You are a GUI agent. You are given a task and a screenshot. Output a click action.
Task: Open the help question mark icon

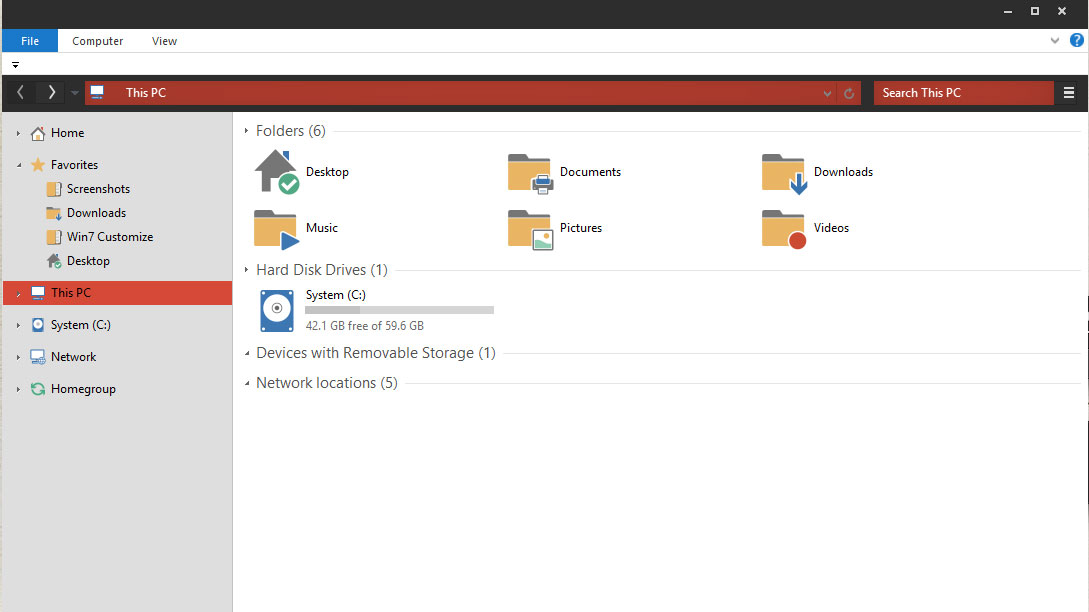pos(1076,40)
